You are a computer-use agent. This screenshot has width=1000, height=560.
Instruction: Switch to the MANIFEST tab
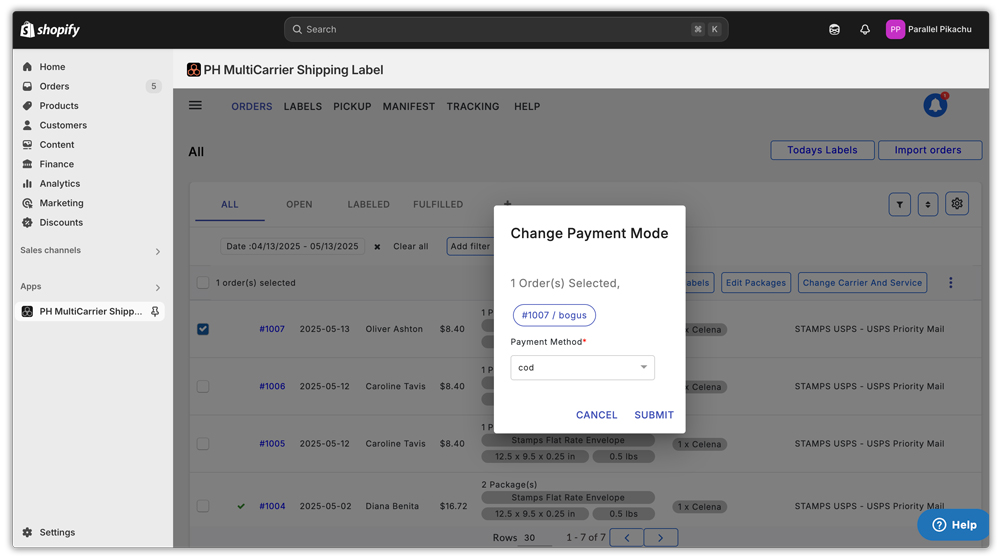click(409, 107)
